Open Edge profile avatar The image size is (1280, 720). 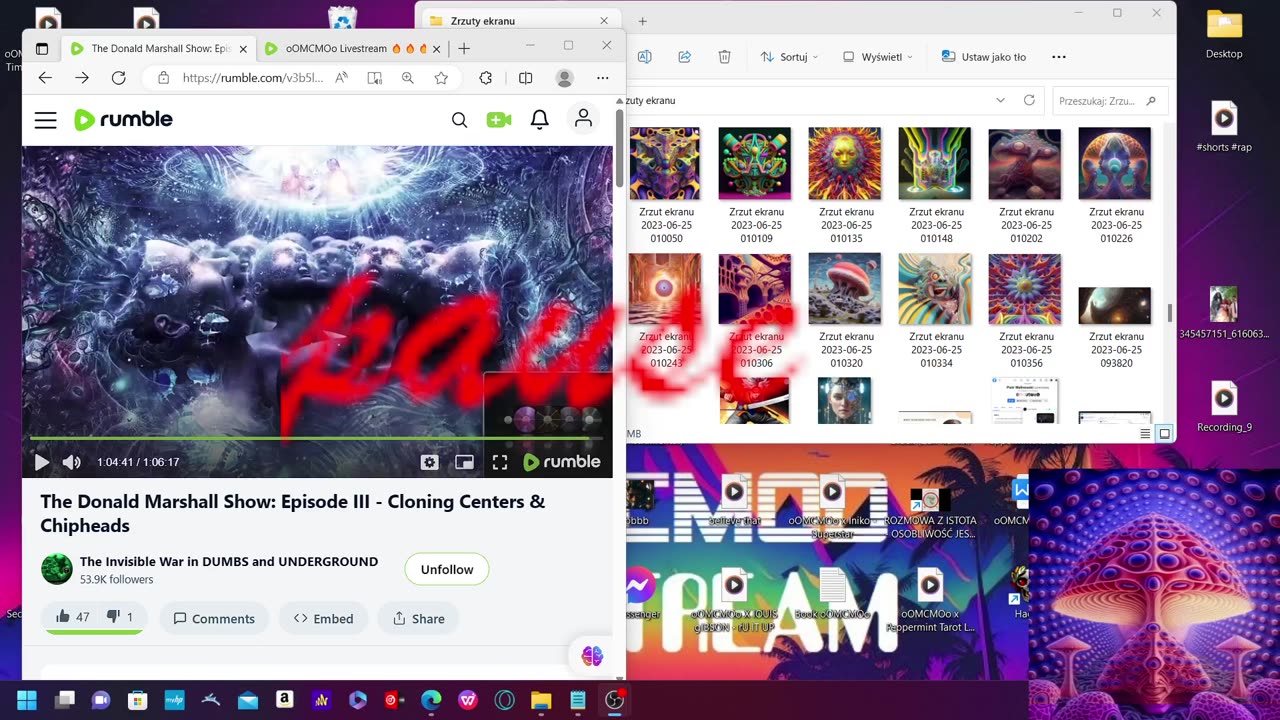tap(565, 77)
